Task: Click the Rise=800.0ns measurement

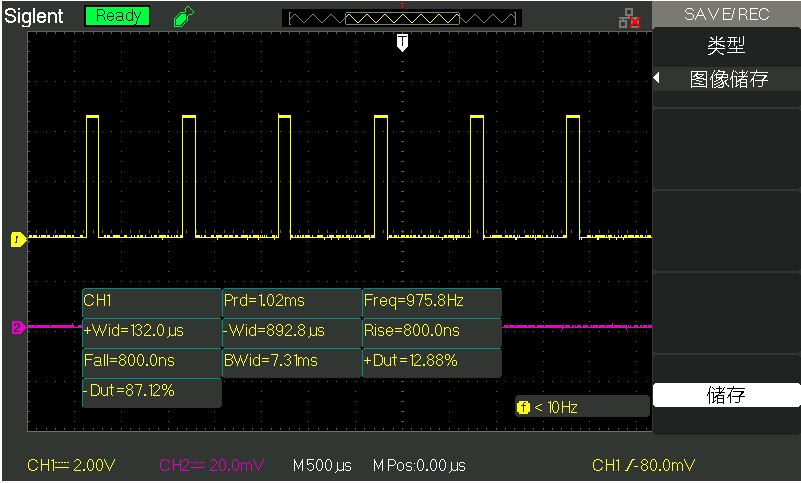Action: point(432,333)
